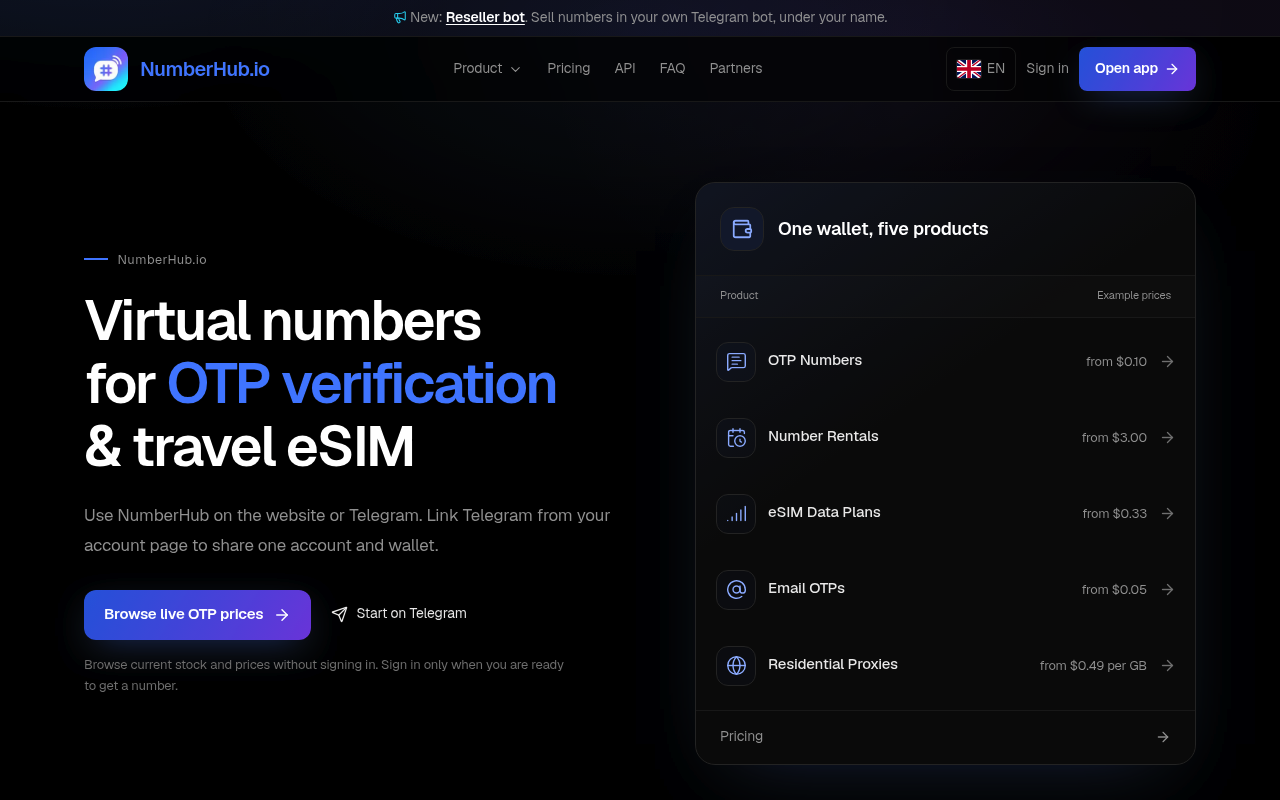Click the UK flag icon
Image resolution: width=1280 pixels, height=800 pixels.
point(969,69)
